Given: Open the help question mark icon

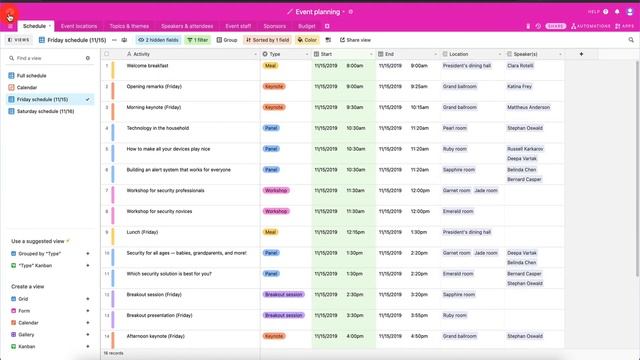Looking at the screenshot, I should 606,12.
